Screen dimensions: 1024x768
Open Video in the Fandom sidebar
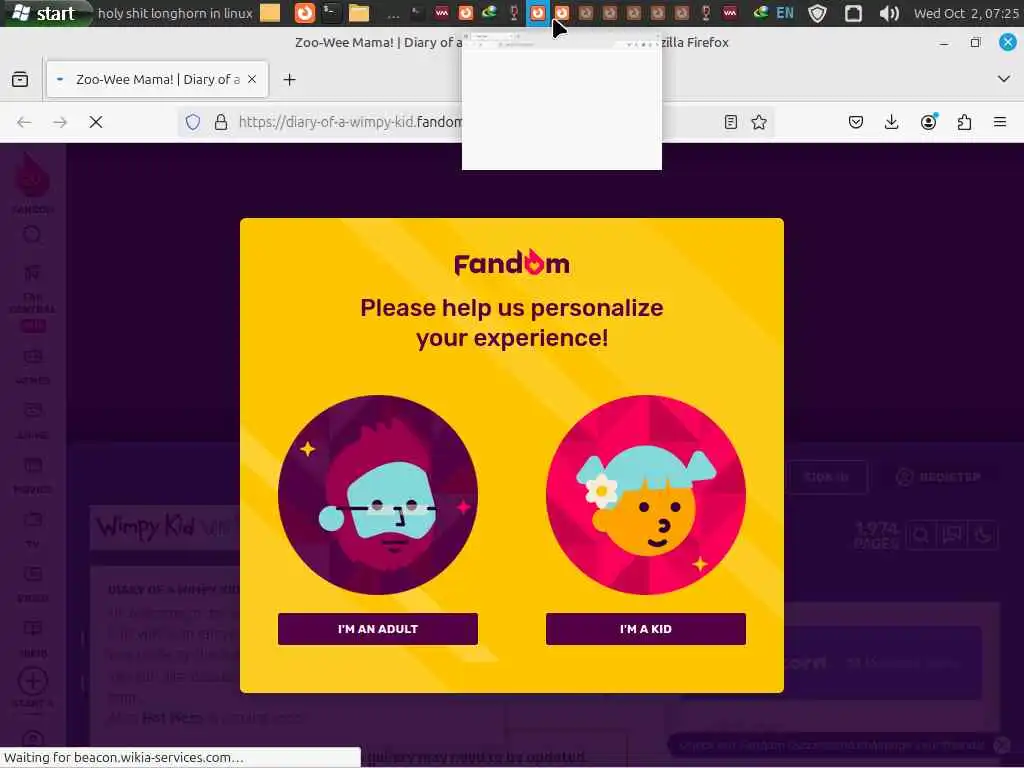point(33,584)
